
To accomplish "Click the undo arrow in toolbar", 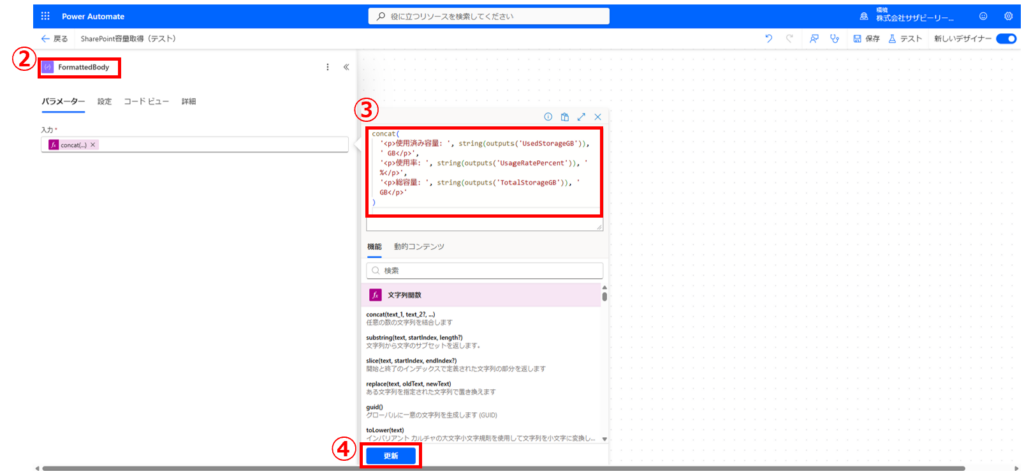I will 768,39.
